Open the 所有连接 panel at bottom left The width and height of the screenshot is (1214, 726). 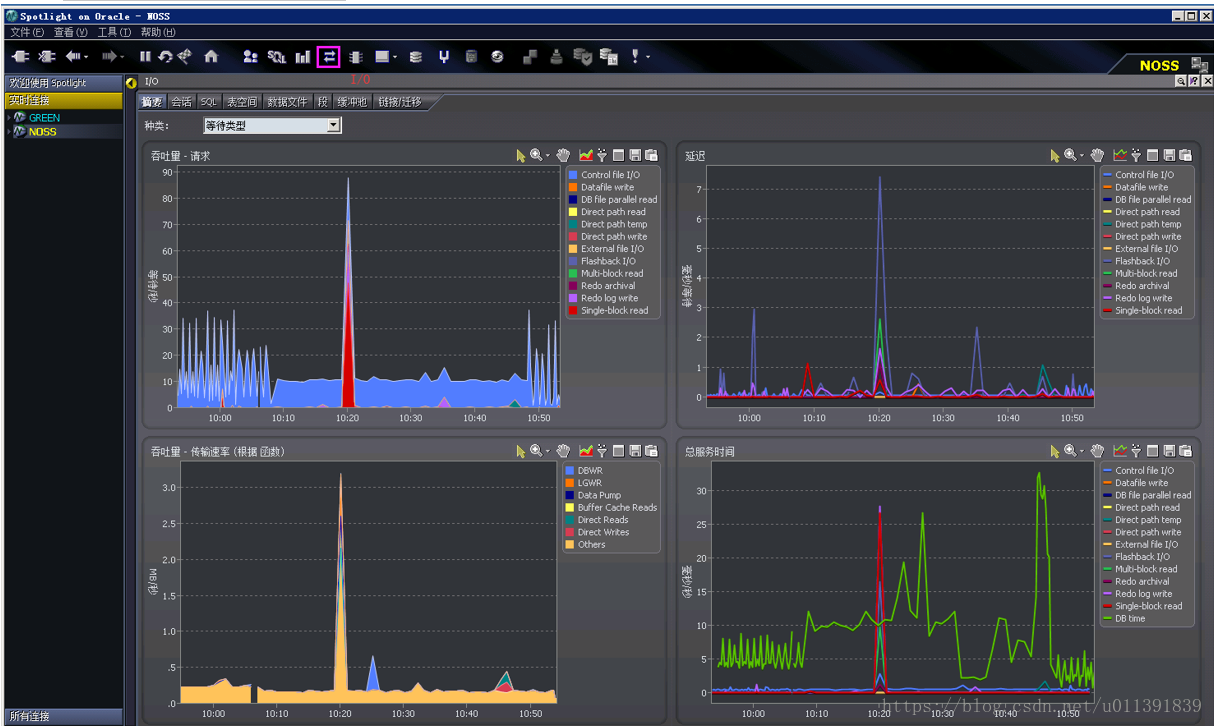point(63,716)
